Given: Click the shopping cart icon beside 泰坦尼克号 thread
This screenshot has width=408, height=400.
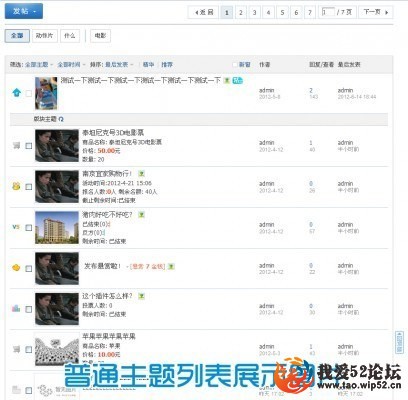Looking at the screenshot, I should pos(16,145).
